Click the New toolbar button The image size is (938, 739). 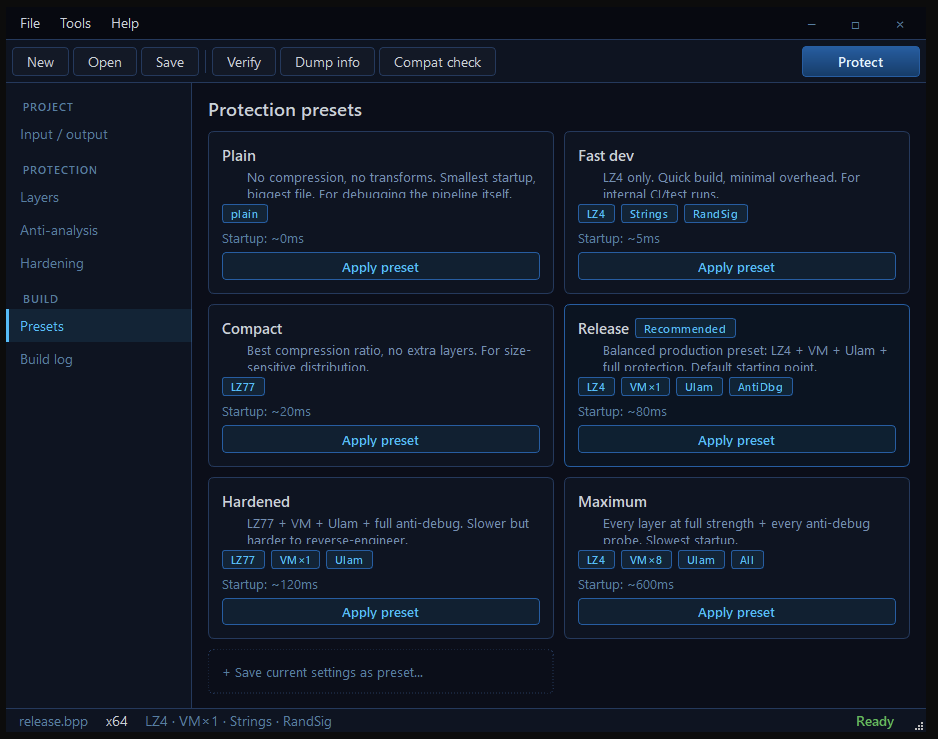click(x=41, y=62)
